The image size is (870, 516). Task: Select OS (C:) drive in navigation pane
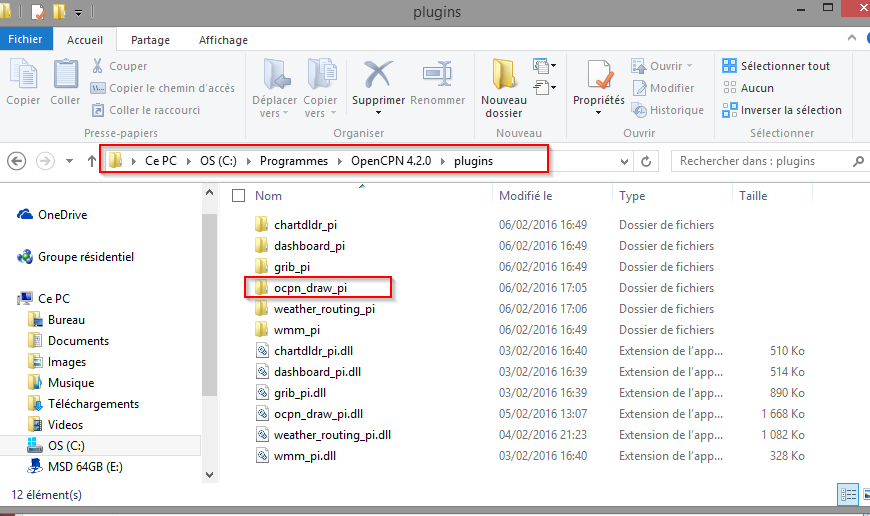click(x=100, y=446)
